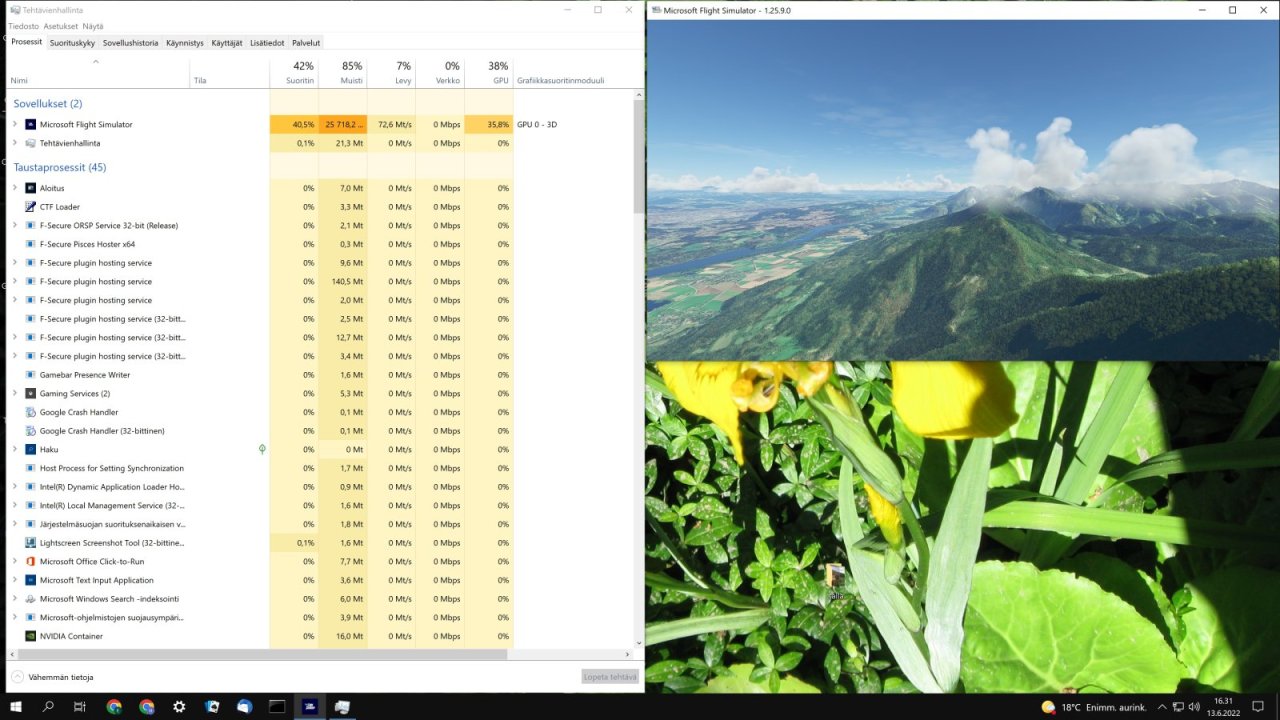Open the Näytä menu
Screen dimensions: 1280x720
click(92, 26)
